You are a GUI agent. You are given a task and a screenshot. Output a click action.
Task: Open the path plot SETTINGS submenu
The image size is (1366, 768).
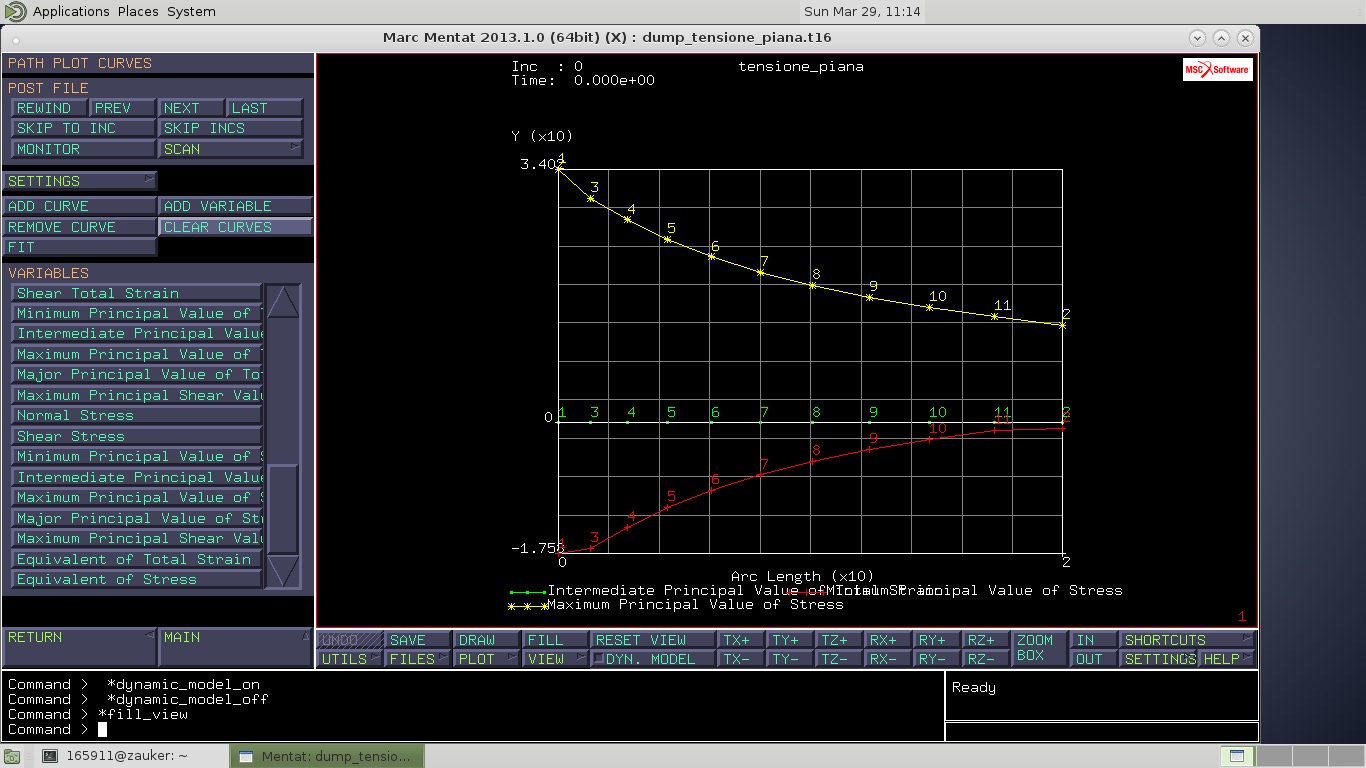pos(80,181)
